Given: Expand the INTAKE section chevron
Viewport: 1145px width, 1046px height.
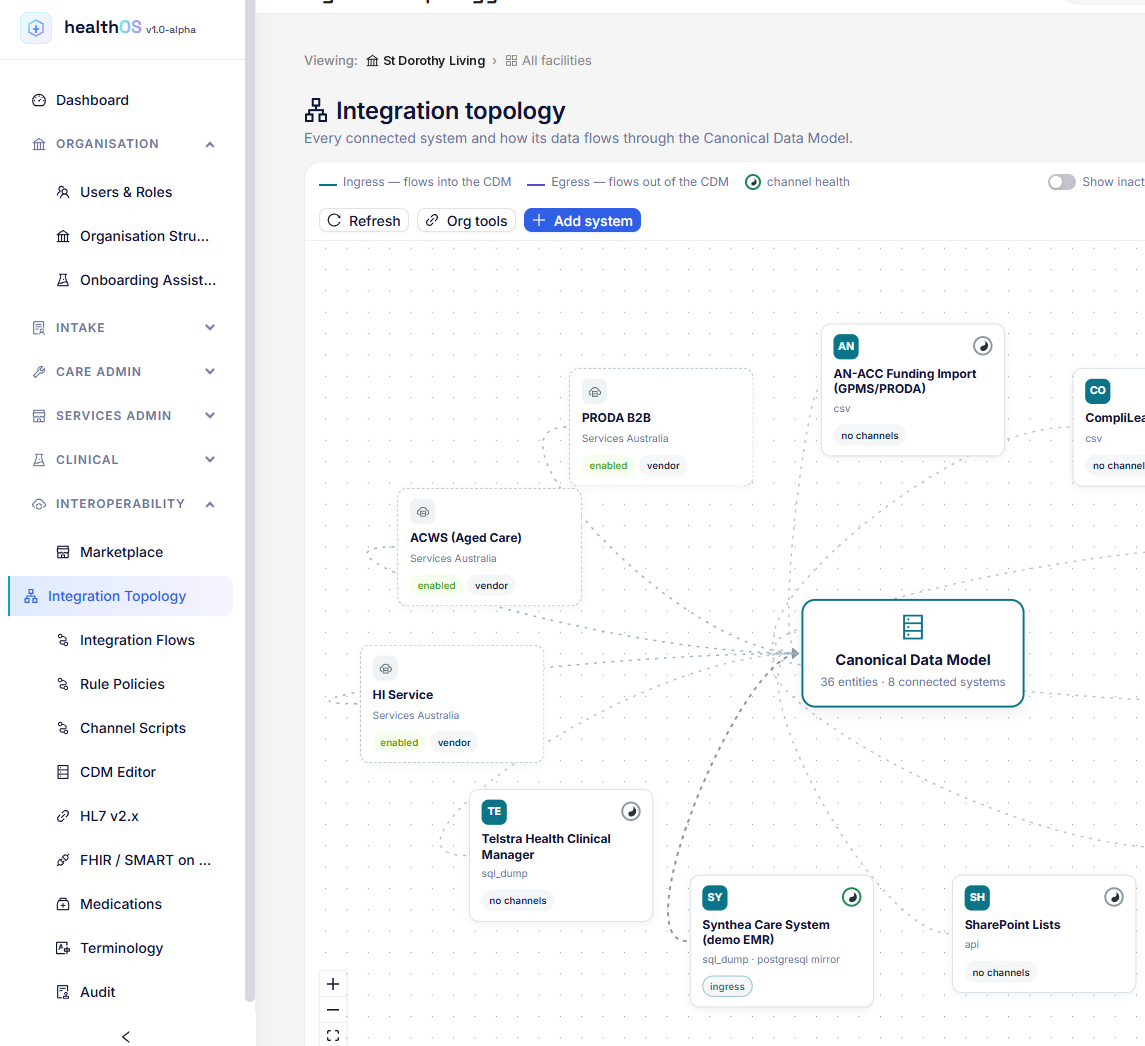Looking at the screenshot, I should (210, 327).
